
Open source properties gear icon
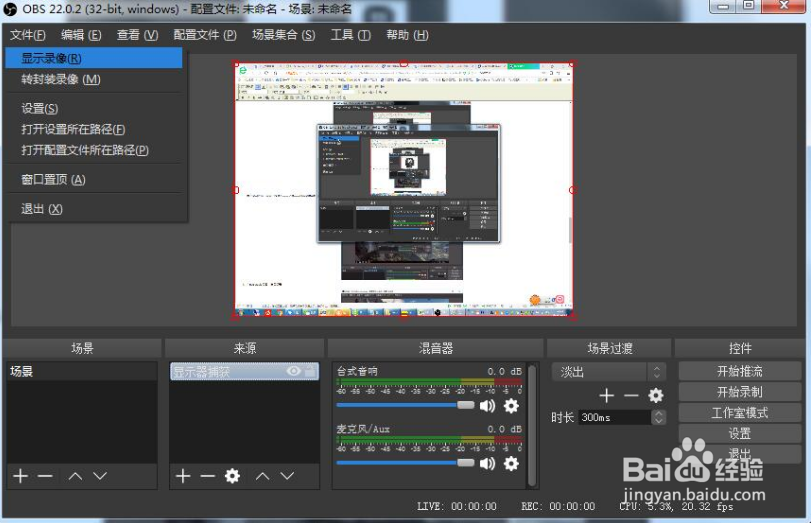tap(232, 476)
